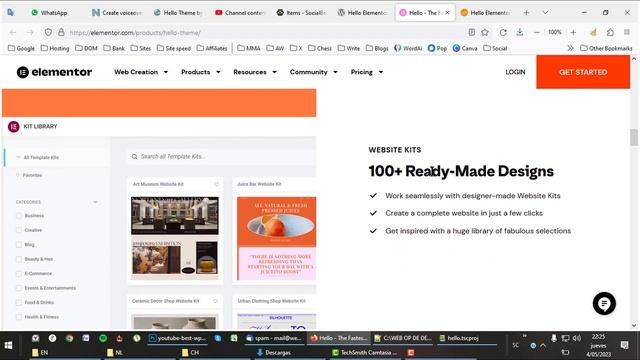
Task: Favorite the Art Museum Website Kit heart
Action: coord(216,184)
